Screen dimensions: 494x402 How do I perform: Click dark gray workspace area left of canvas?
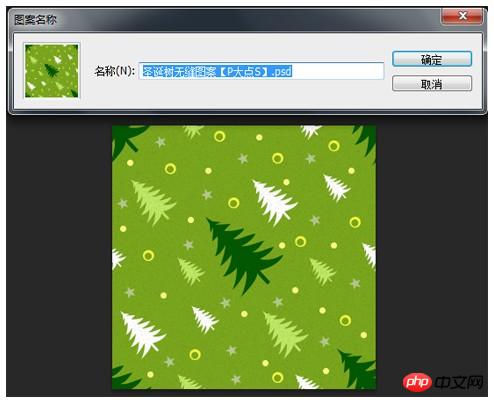click(59, 257)
